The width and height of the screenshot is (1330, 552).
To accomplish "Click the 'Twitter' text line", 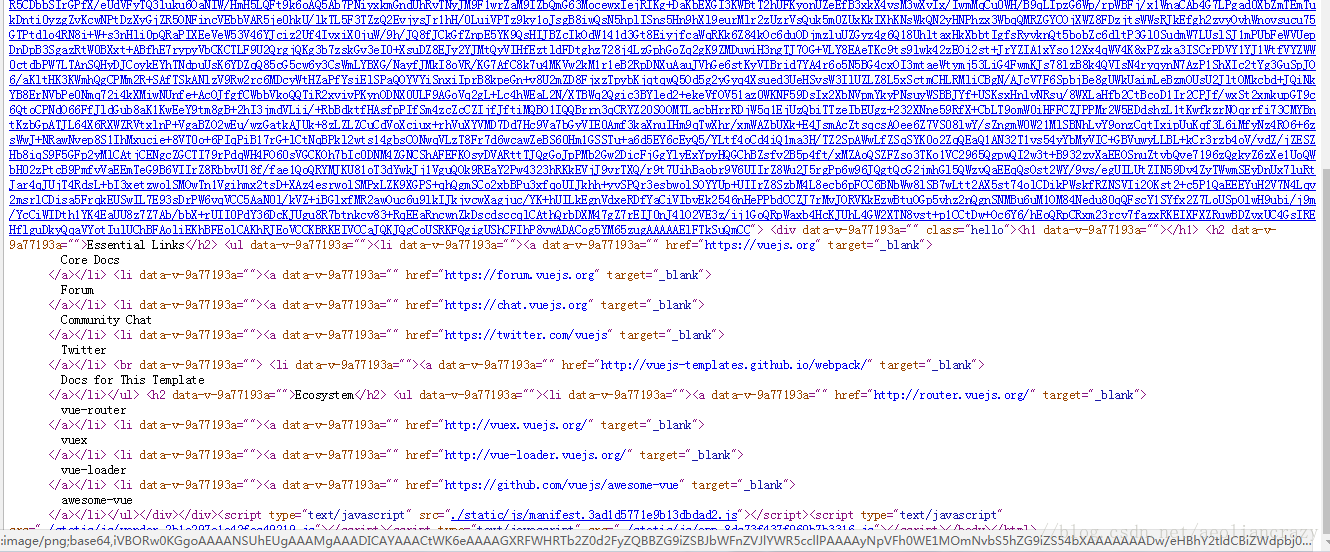I will tap(83, 350).
